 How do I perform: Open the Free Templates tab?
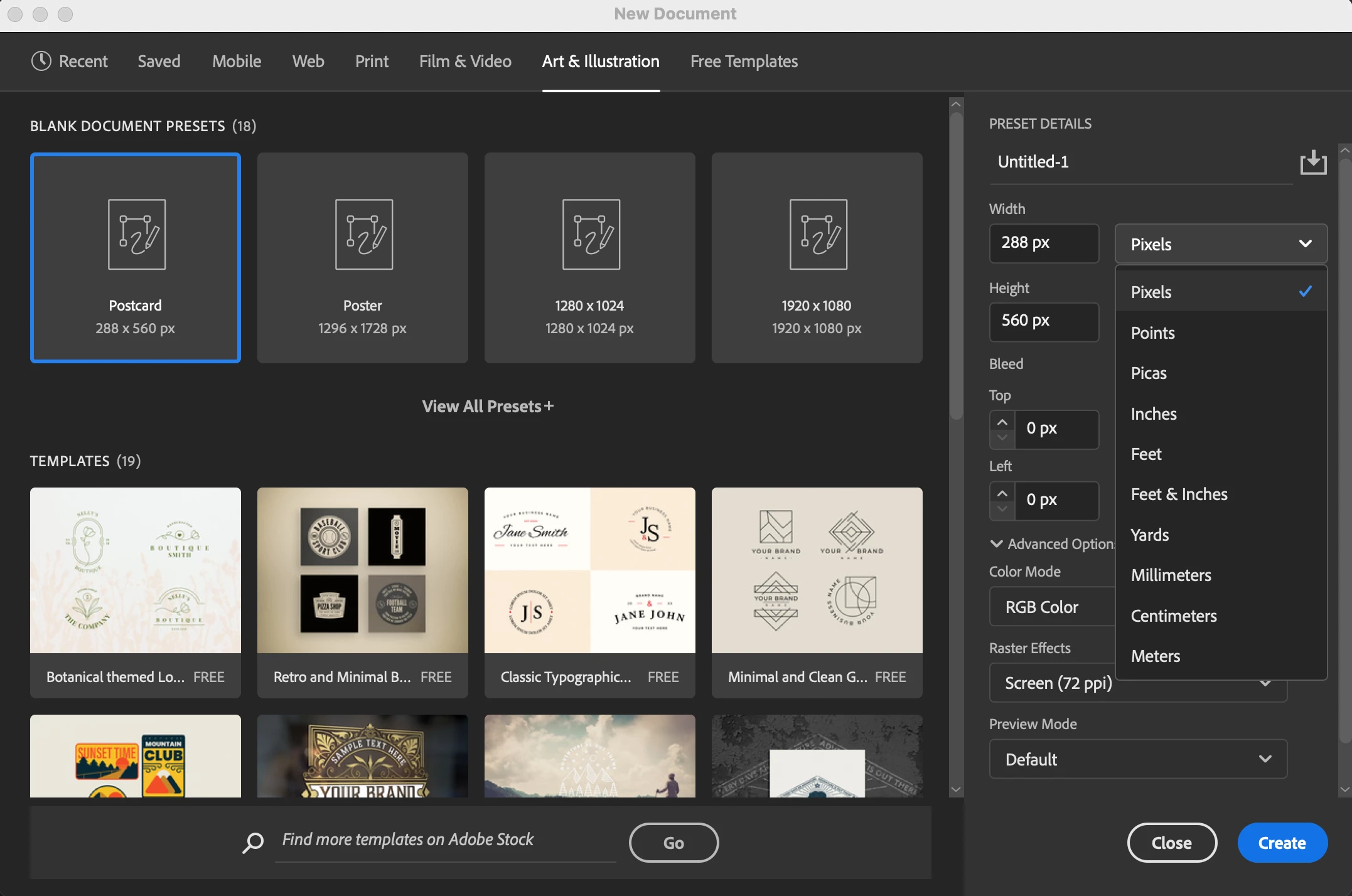click(x=744, y=61)
